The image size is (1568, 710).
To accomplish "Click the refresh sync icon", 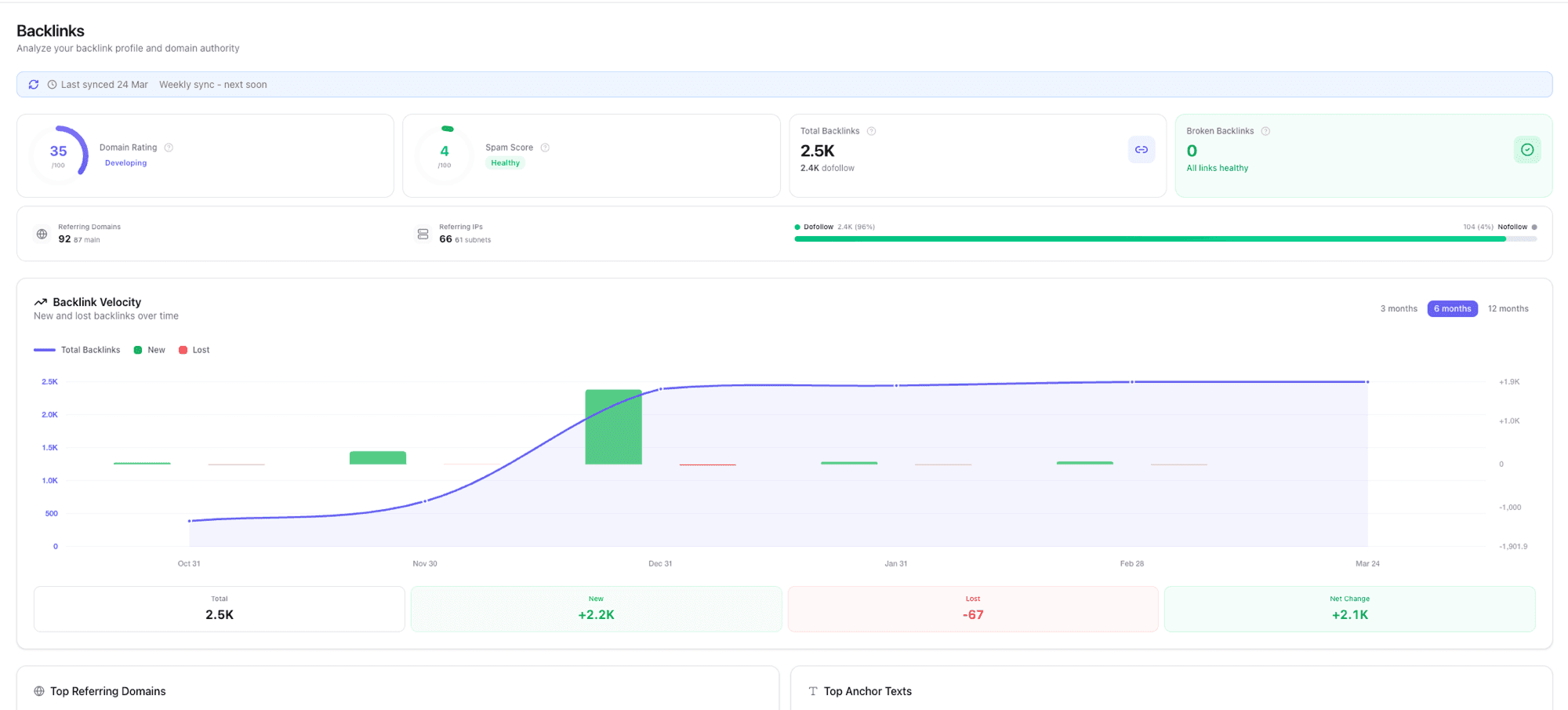I will (33, 84).
